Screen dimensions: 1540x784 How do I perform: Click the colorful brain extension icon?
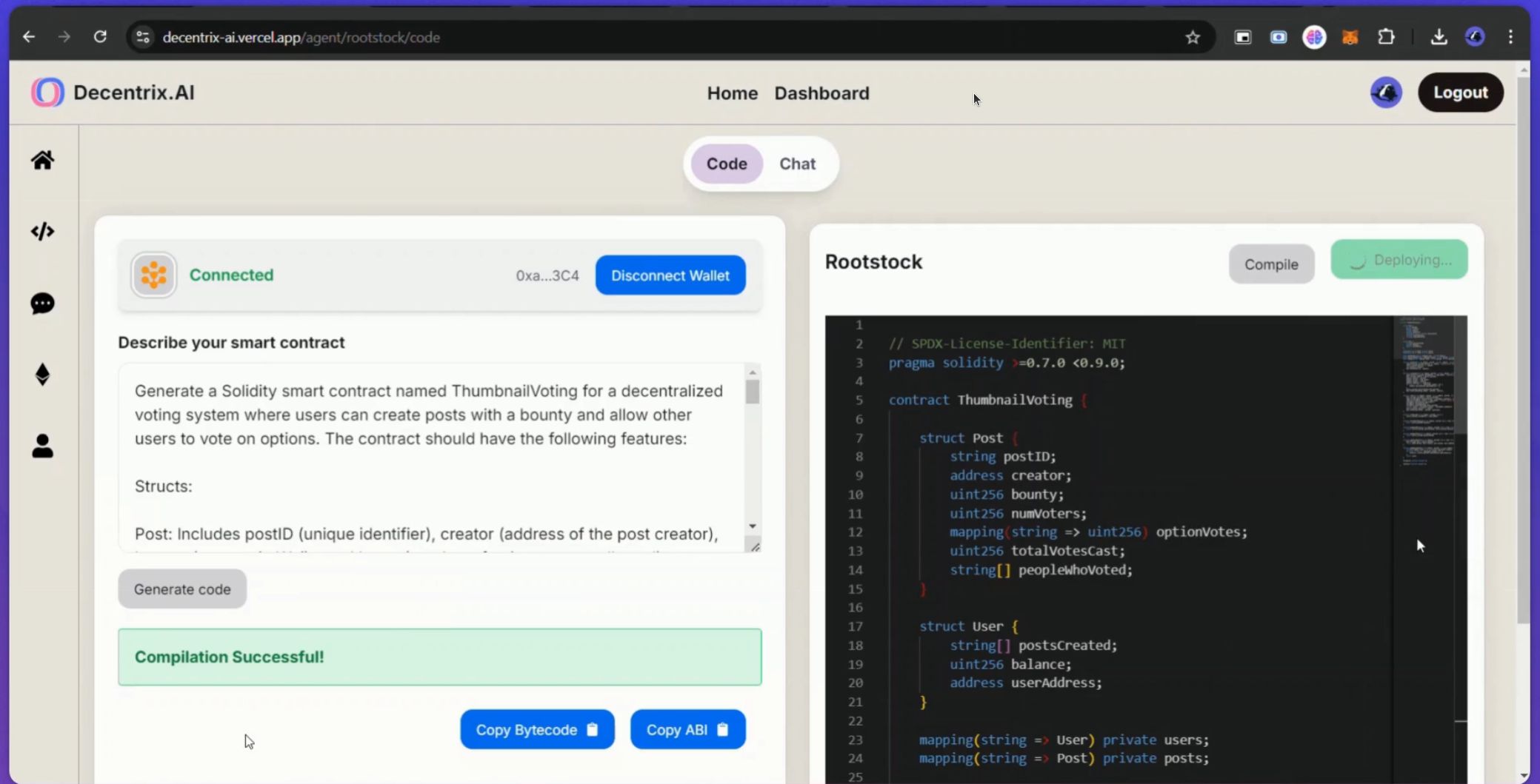[x=1314, y=37]
